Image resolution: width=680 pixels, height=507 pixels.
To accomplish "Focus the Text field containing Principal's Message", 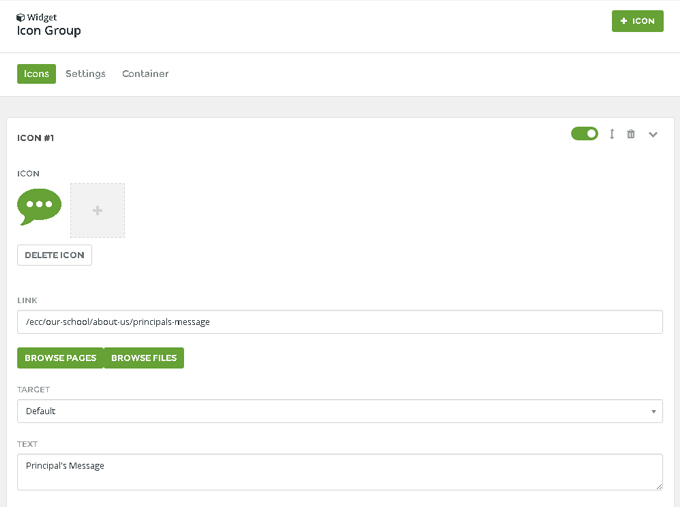I will 339,472.
